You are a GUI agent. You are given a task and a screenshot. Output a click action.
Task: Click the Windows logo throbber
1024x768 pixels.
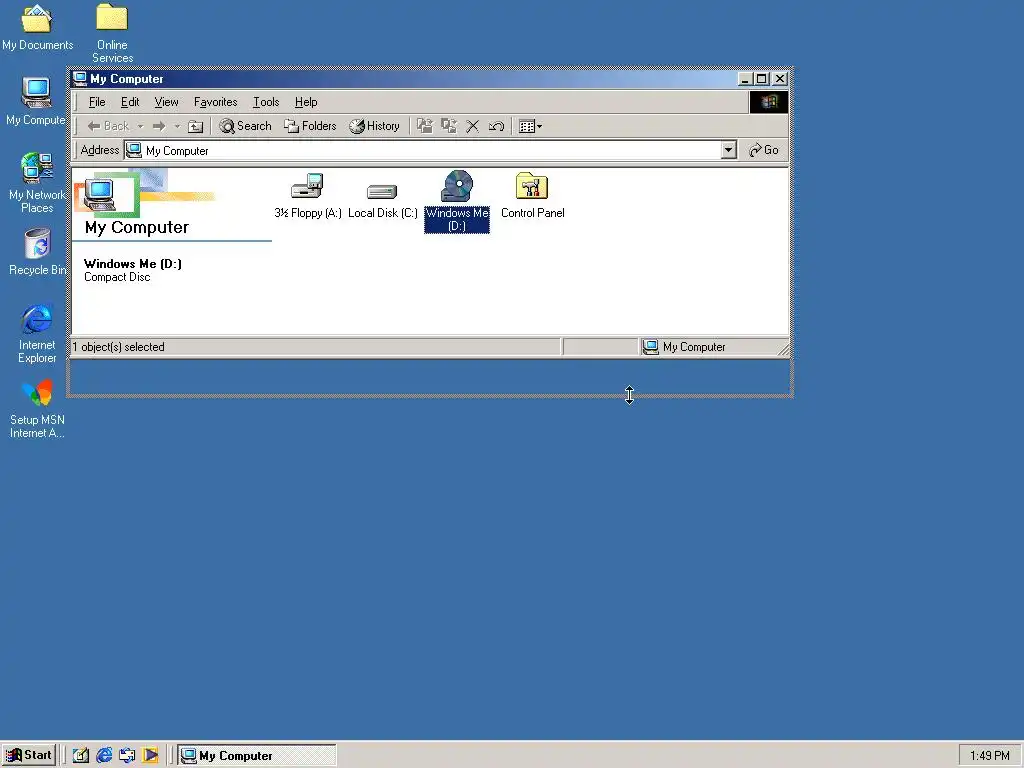point(769,102)
